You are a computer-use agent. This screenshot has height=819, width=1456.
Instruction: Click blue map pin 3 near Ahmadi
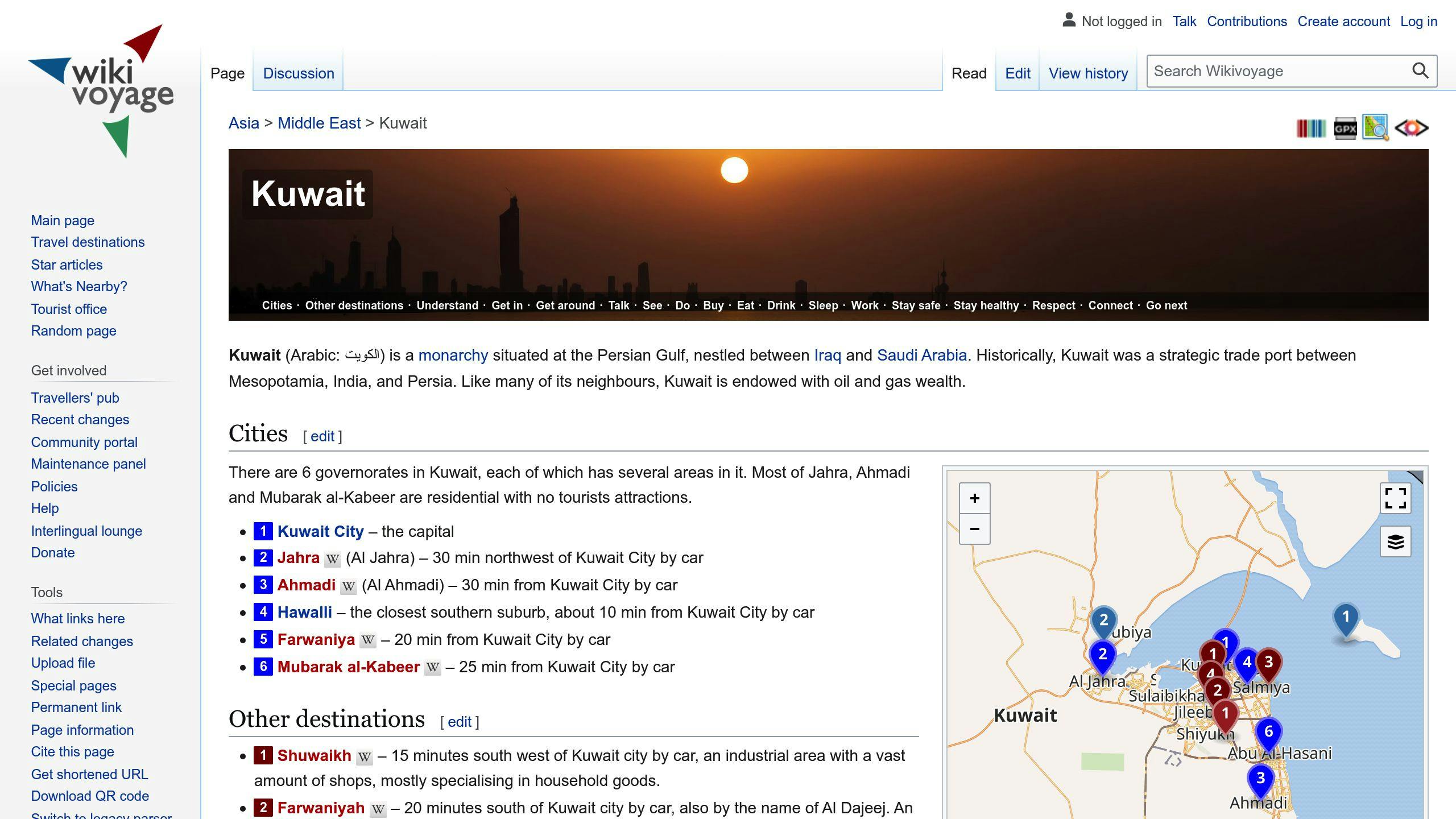pyautogui.click(x=1260, y=780)
